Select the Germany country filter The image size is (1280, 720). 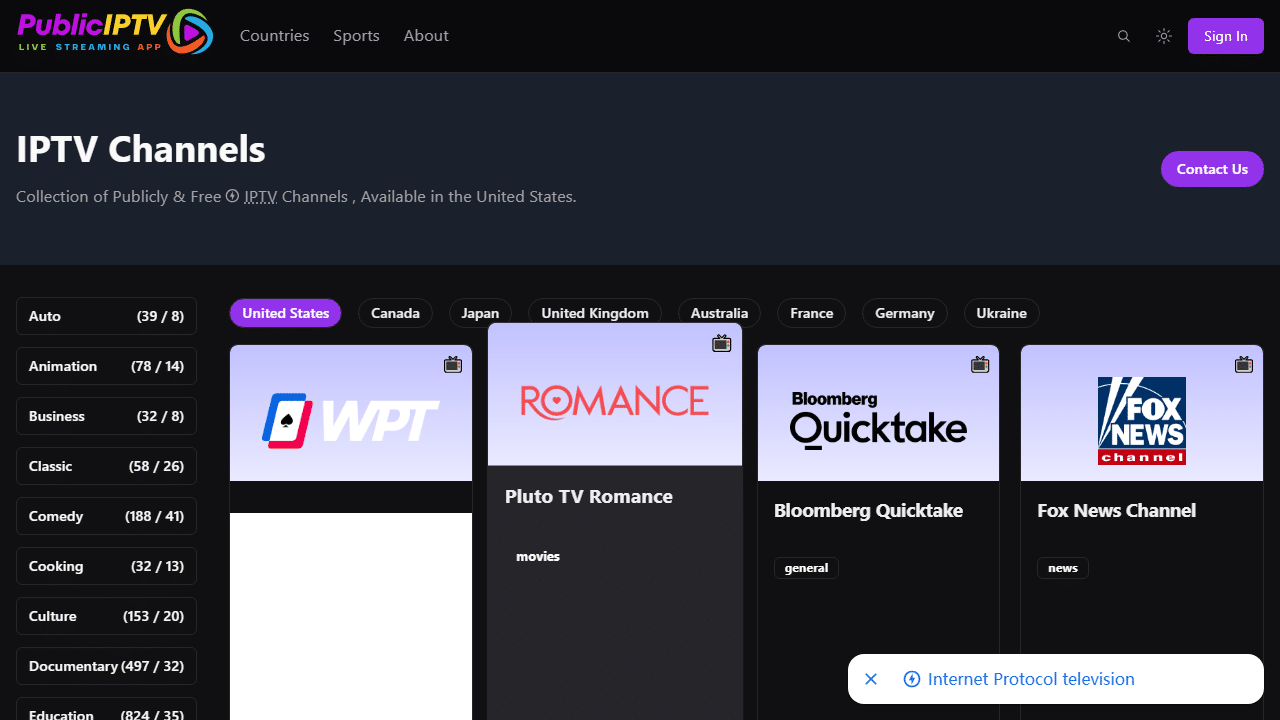[x=905, y=313]
